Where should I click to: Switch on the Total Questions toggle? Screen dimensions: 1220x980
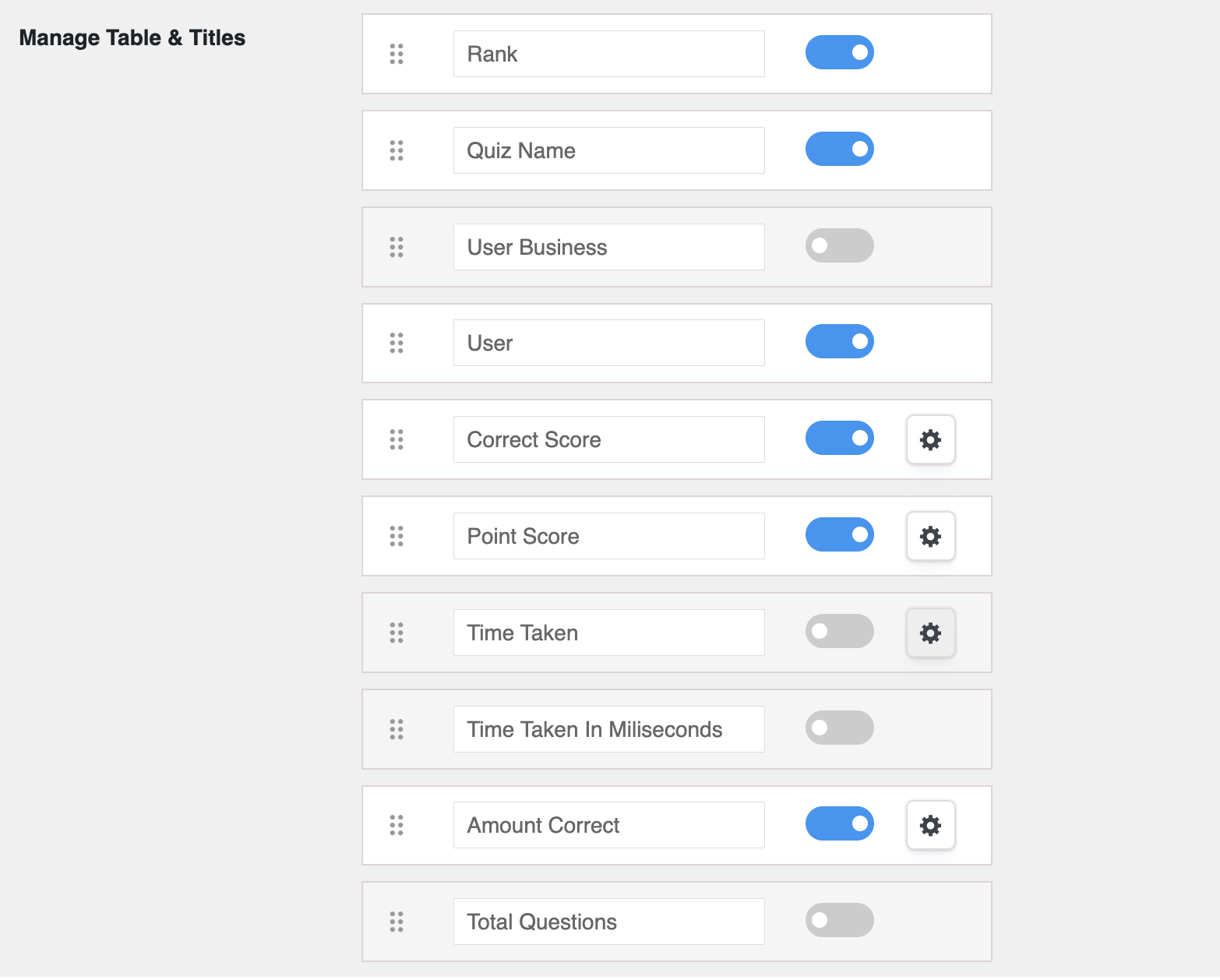tap(839, 920)
